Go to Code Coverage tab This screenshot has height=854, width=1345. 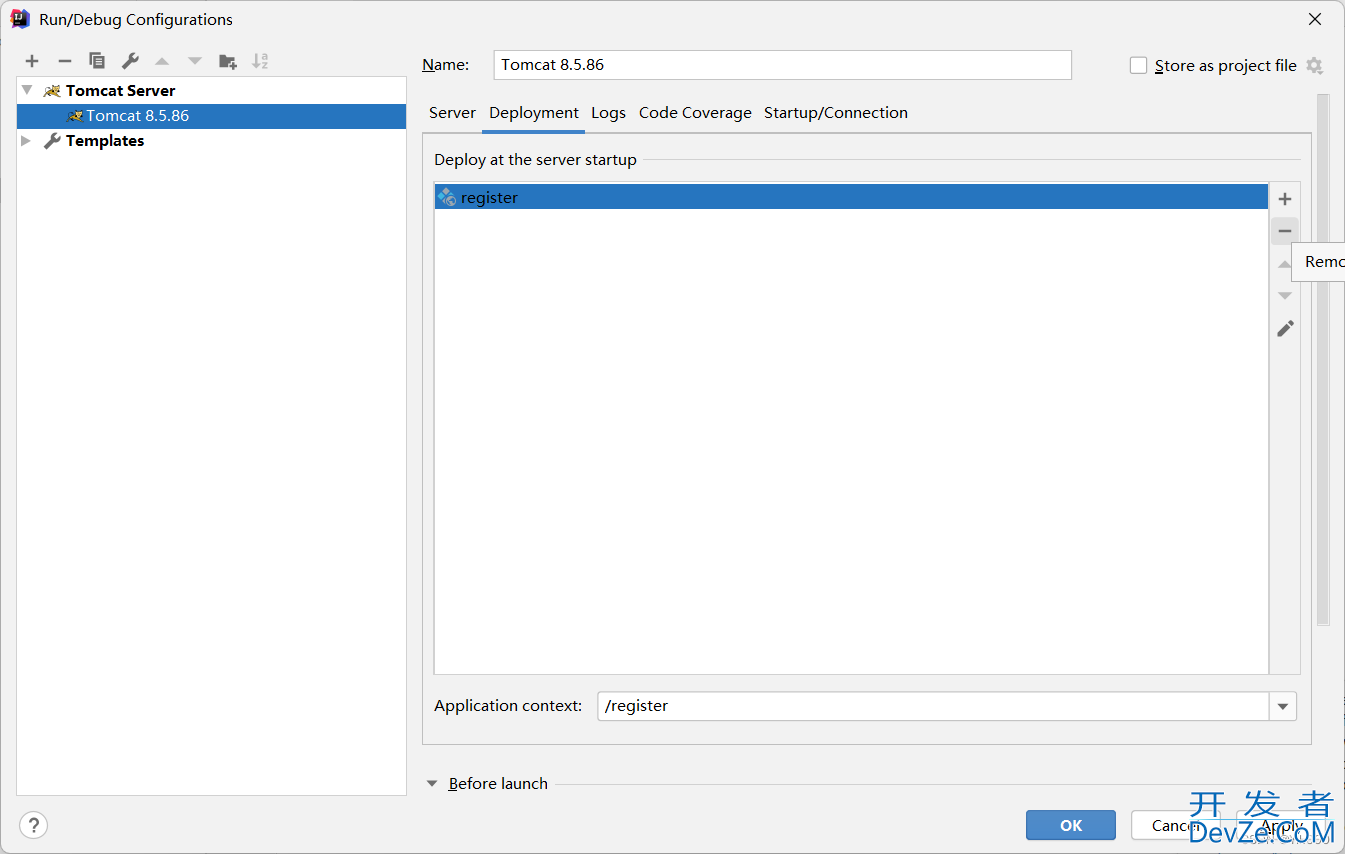tap(695, 113)
